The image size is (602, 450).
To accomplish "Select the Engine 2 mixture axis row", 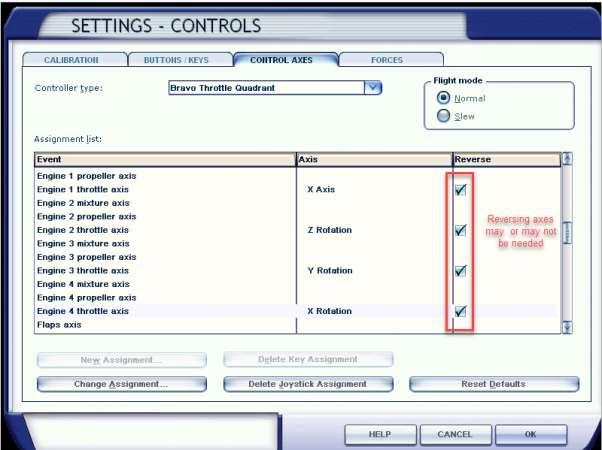I will tap(296, 203).
